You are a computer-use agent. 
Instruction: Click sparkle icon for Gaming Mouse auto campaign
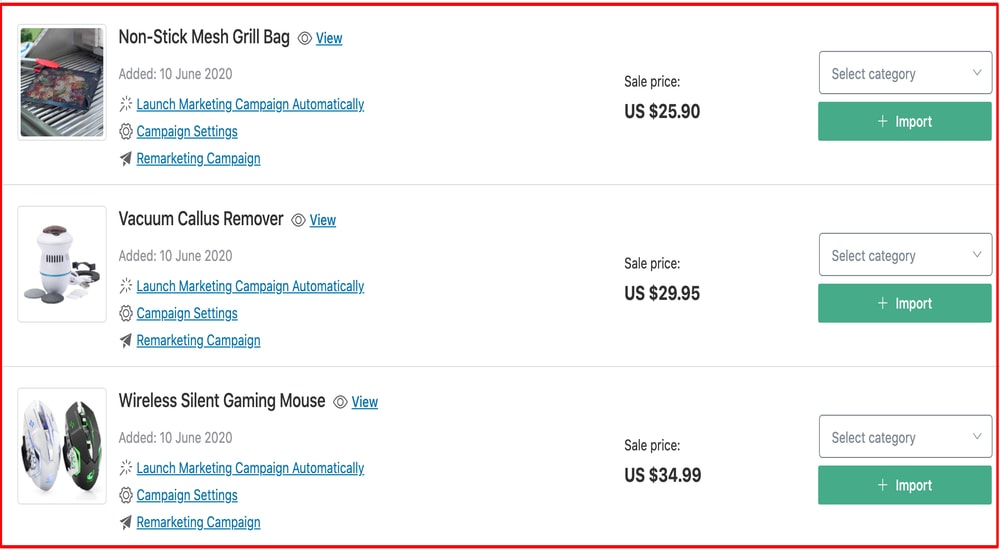(126, 468)
